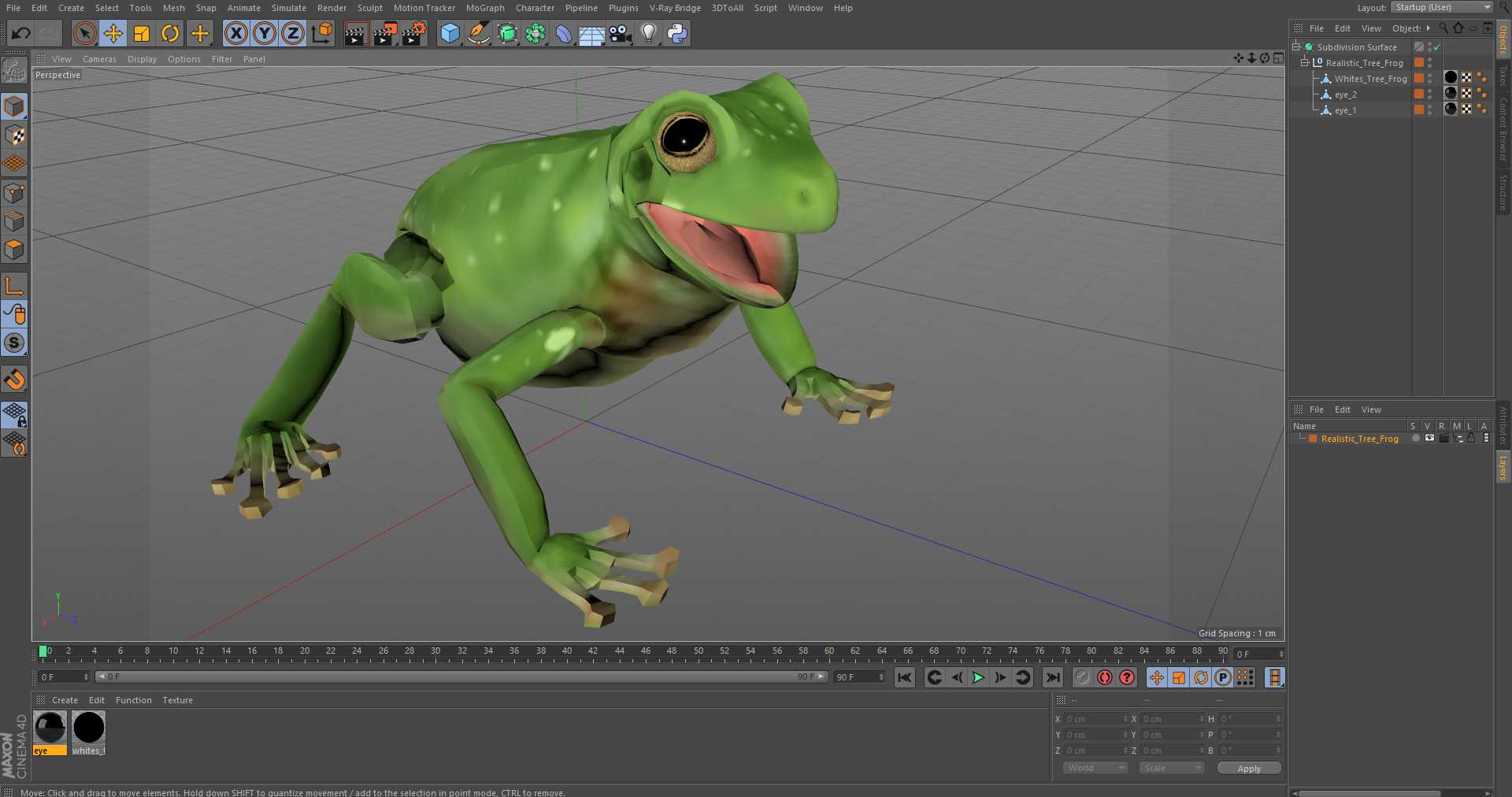Select the Move tool

[x=113, y=33]
